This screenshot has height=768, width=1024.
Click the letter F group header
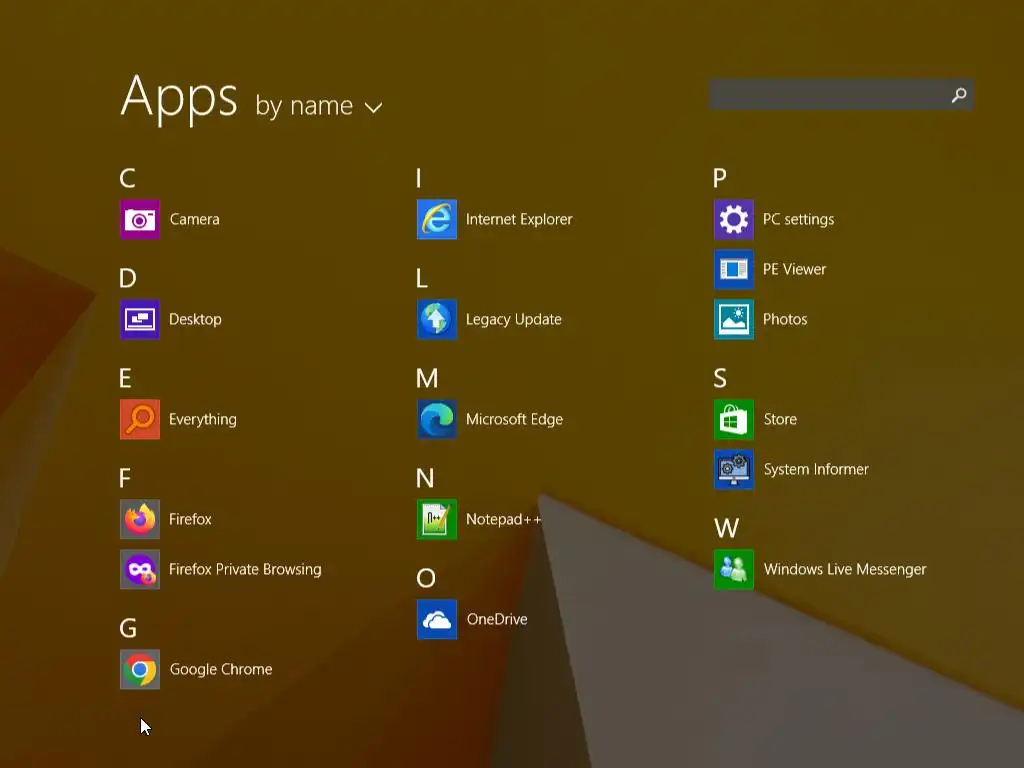point(125,478)
